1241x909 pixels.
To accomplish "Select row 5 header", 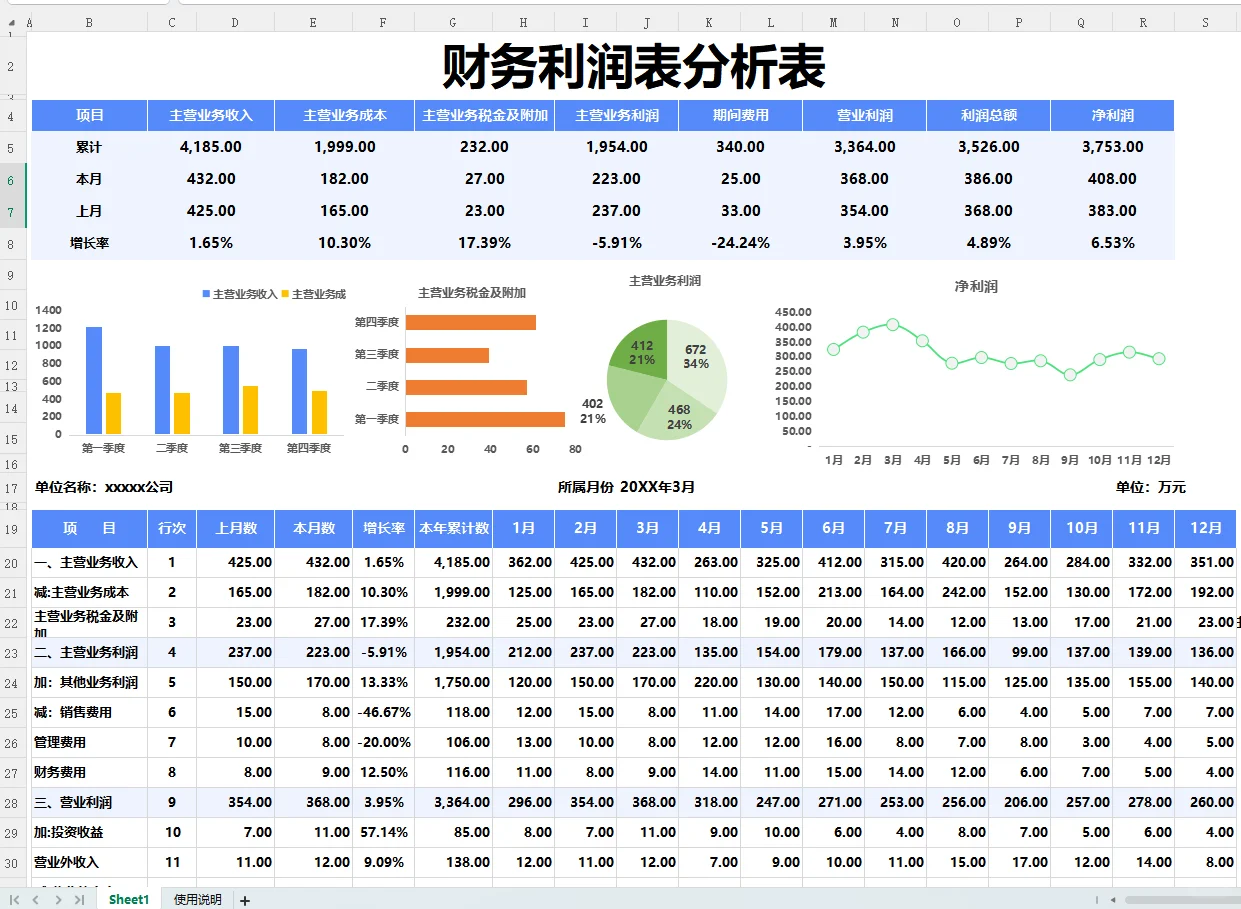I will point(10,146).
